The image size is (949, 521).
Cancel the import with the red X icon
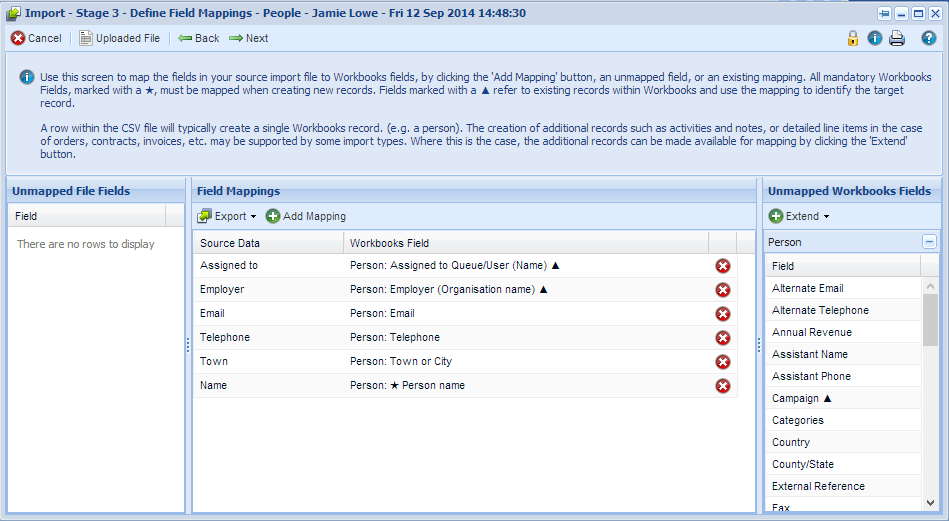tap(36, 38)
